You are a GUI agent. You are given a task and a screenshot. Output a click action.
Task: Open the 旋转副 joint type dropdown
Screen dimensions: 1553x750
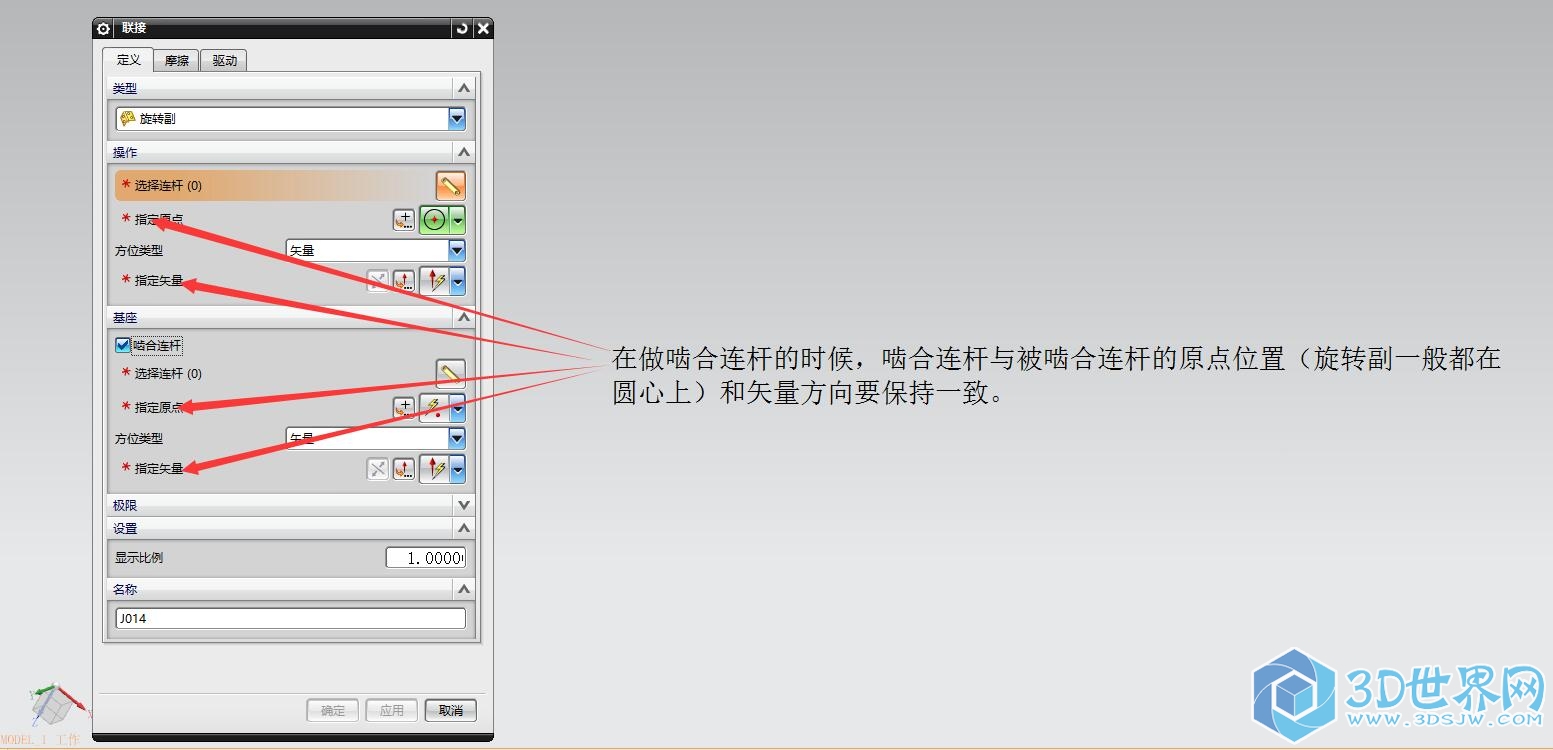point(457,119)
